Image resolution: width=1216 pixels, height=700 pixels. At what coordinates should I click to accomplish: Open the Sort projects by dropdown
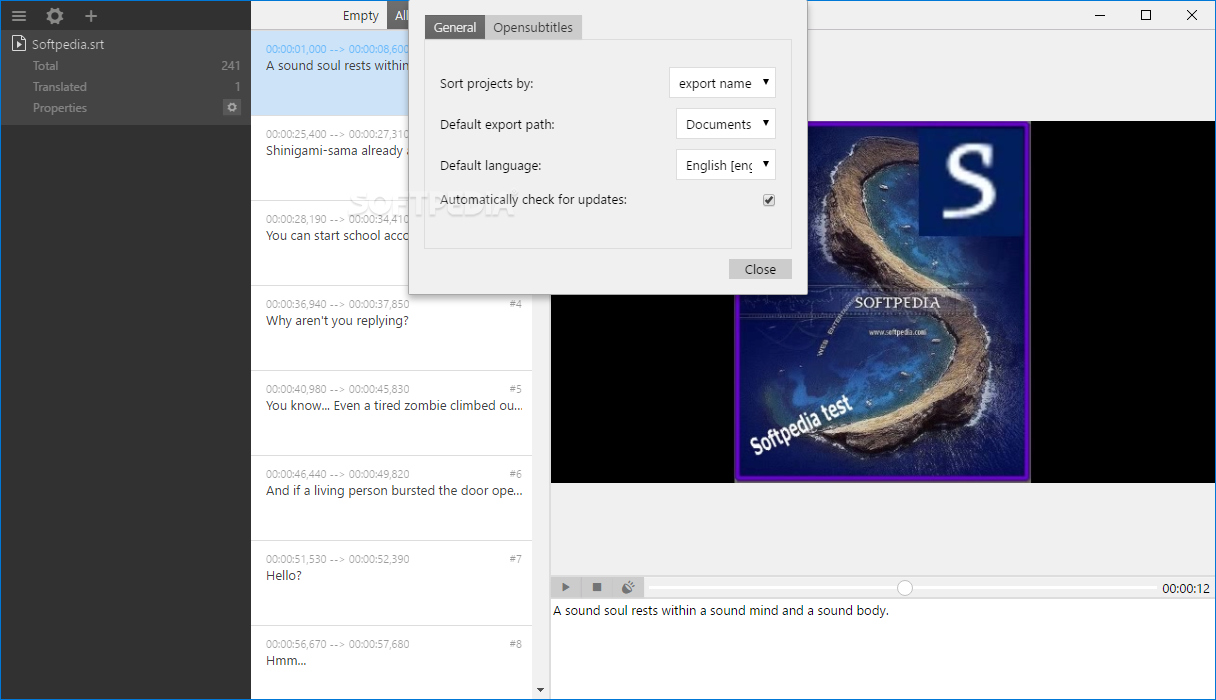pos(722,83)
